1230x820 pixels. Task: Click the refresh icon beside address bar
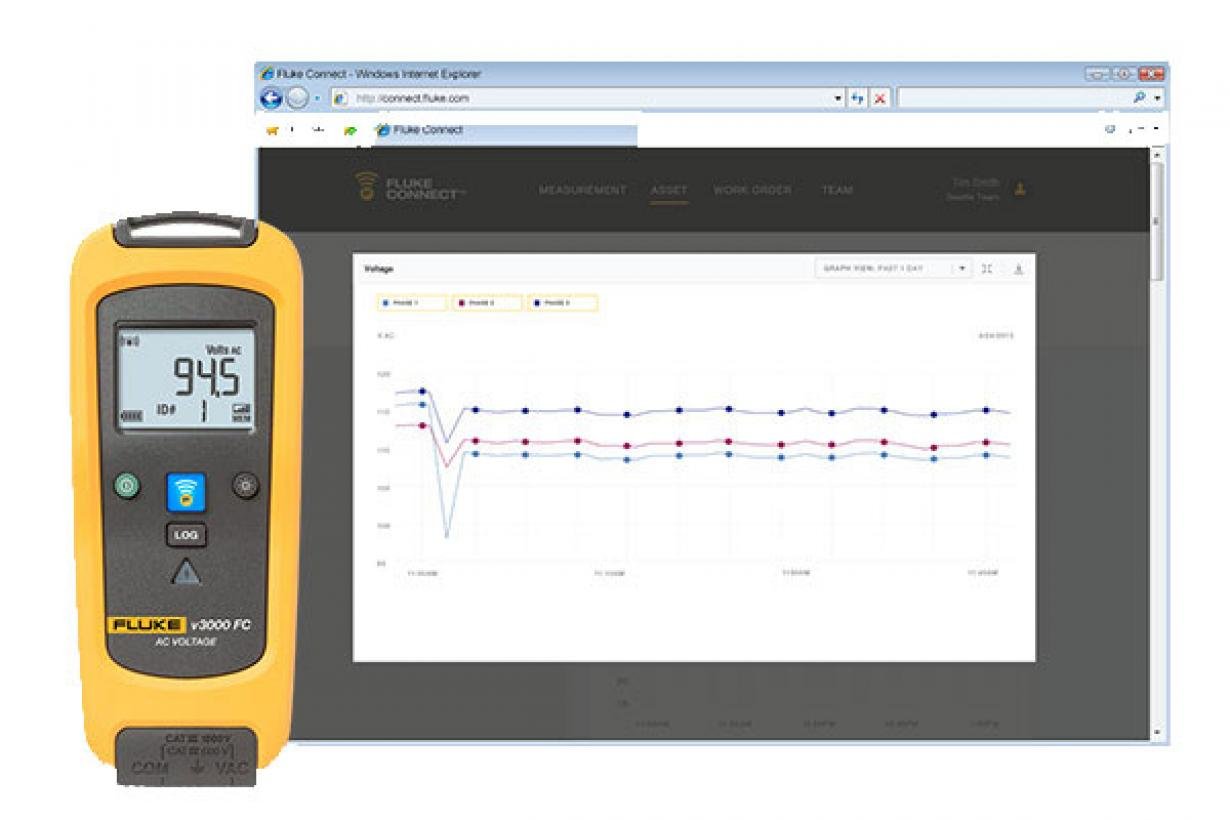tap(858, 98)
